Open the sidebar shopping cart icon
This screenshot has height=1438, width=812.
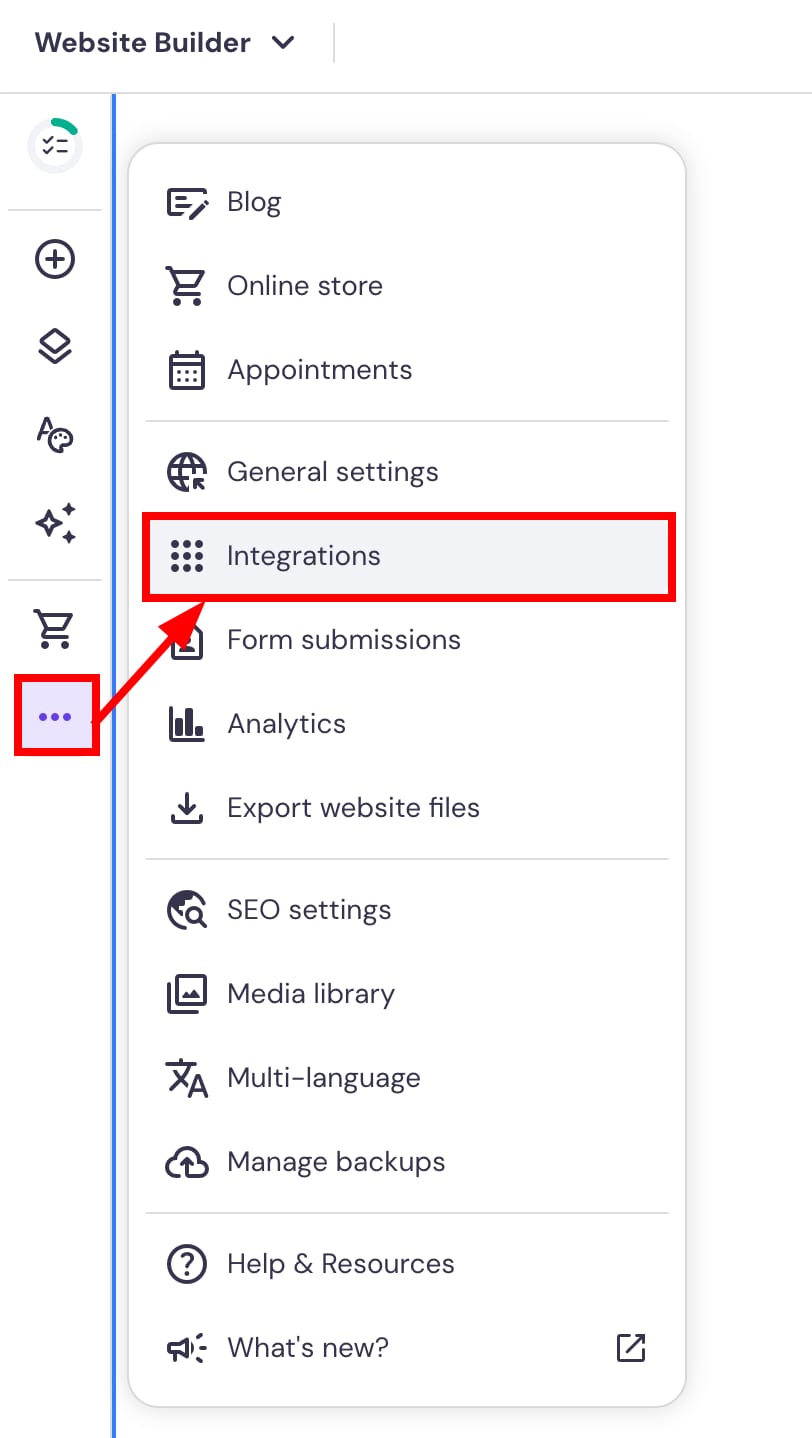[55, 628]
